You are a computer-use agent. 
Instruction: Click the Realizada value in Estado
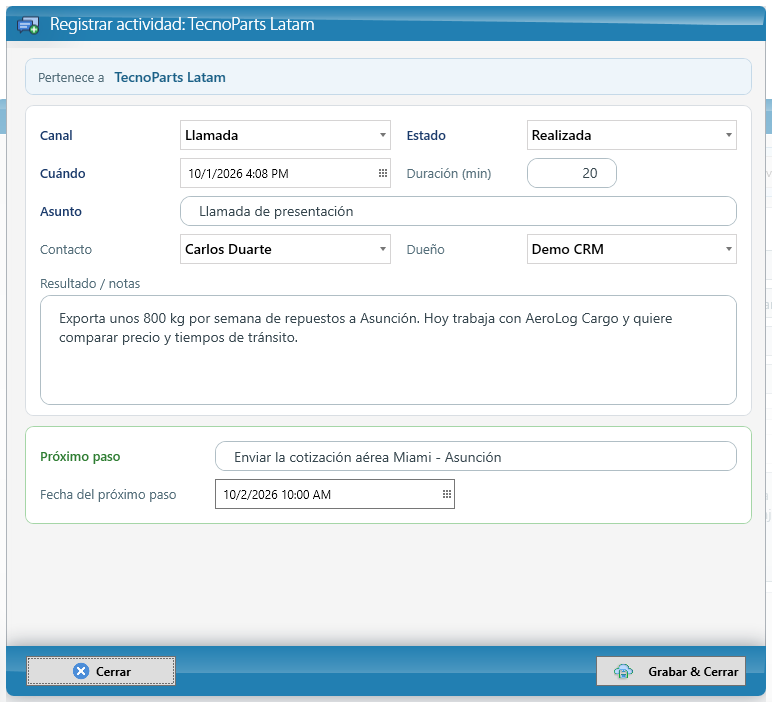(561, 135)
